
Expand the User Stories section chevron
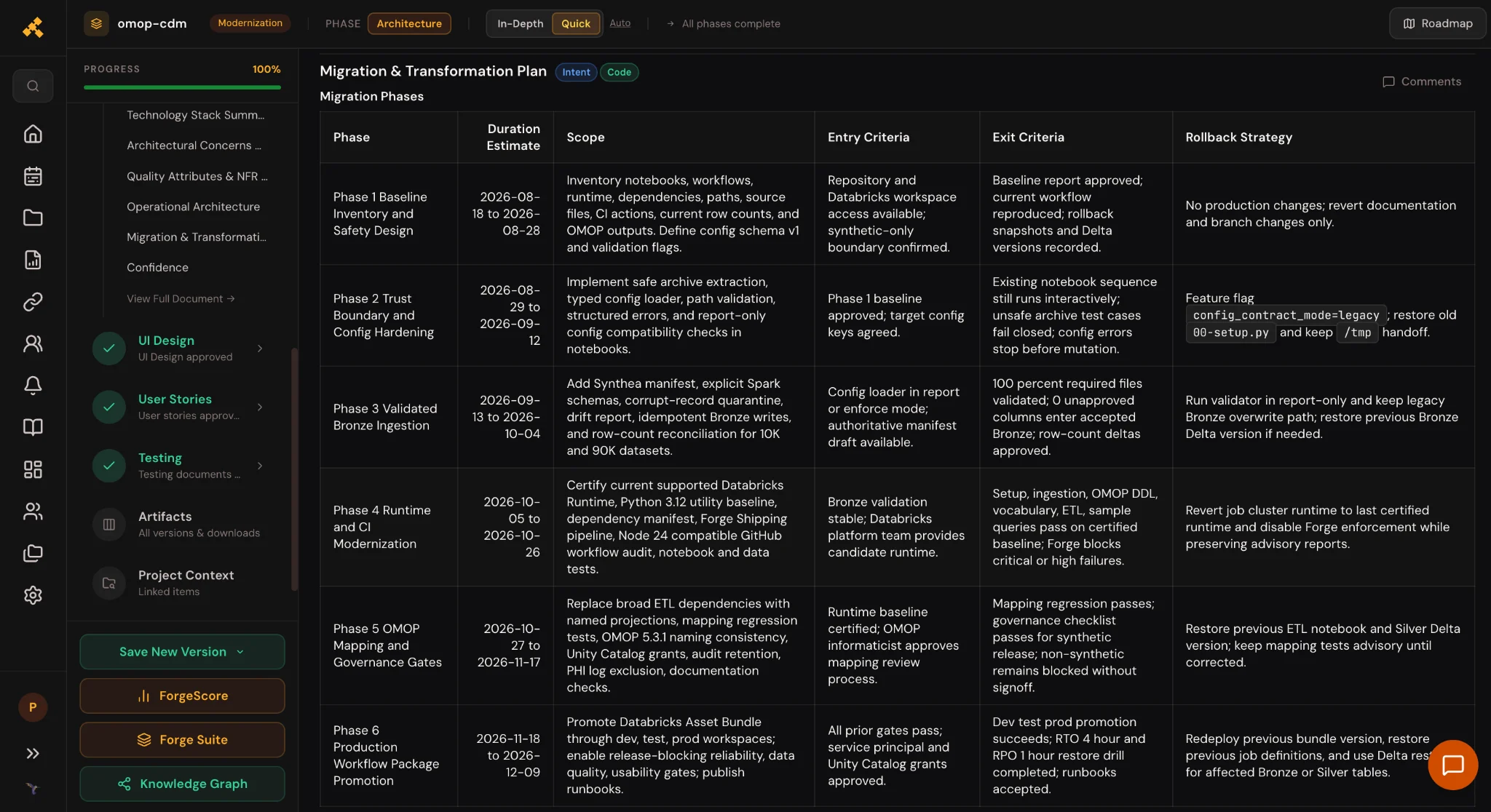click(x=260, y=407)
